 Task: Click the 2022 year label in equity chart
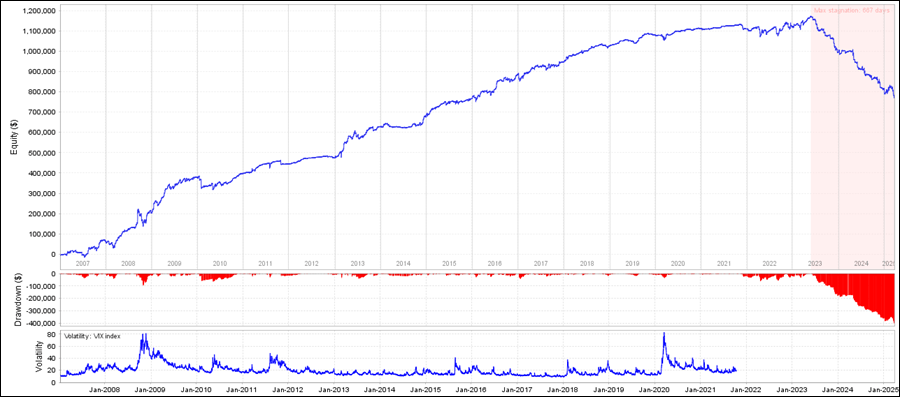pos(770,263)
